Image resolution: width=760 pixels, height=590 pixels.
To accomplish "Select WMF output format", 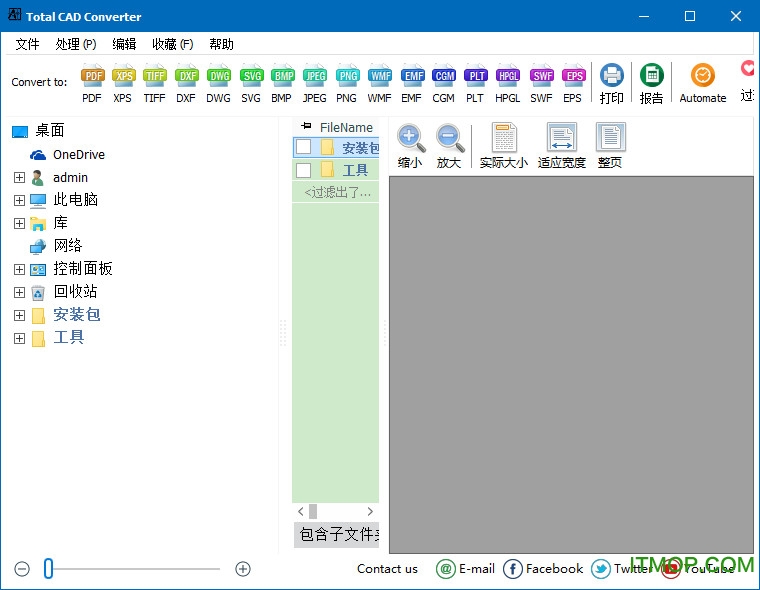I will (x=380, y=83).
